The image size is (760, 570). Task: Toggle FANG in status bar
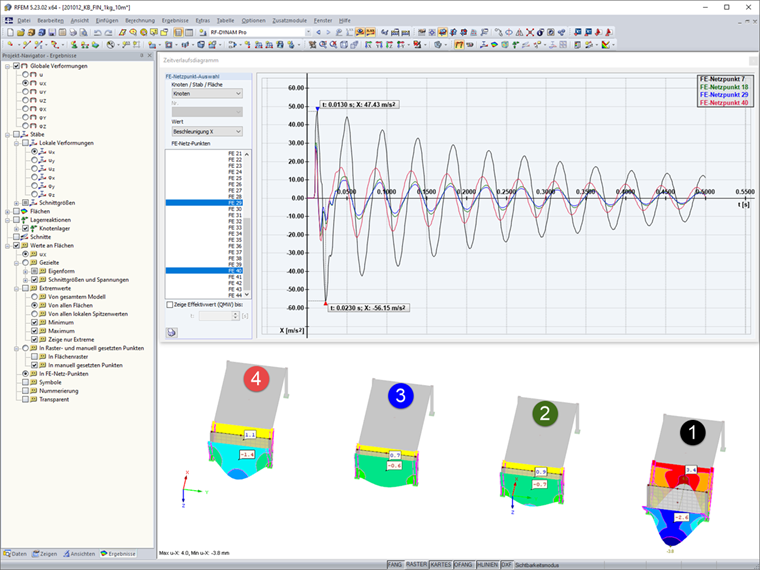(x=395, y=565)
